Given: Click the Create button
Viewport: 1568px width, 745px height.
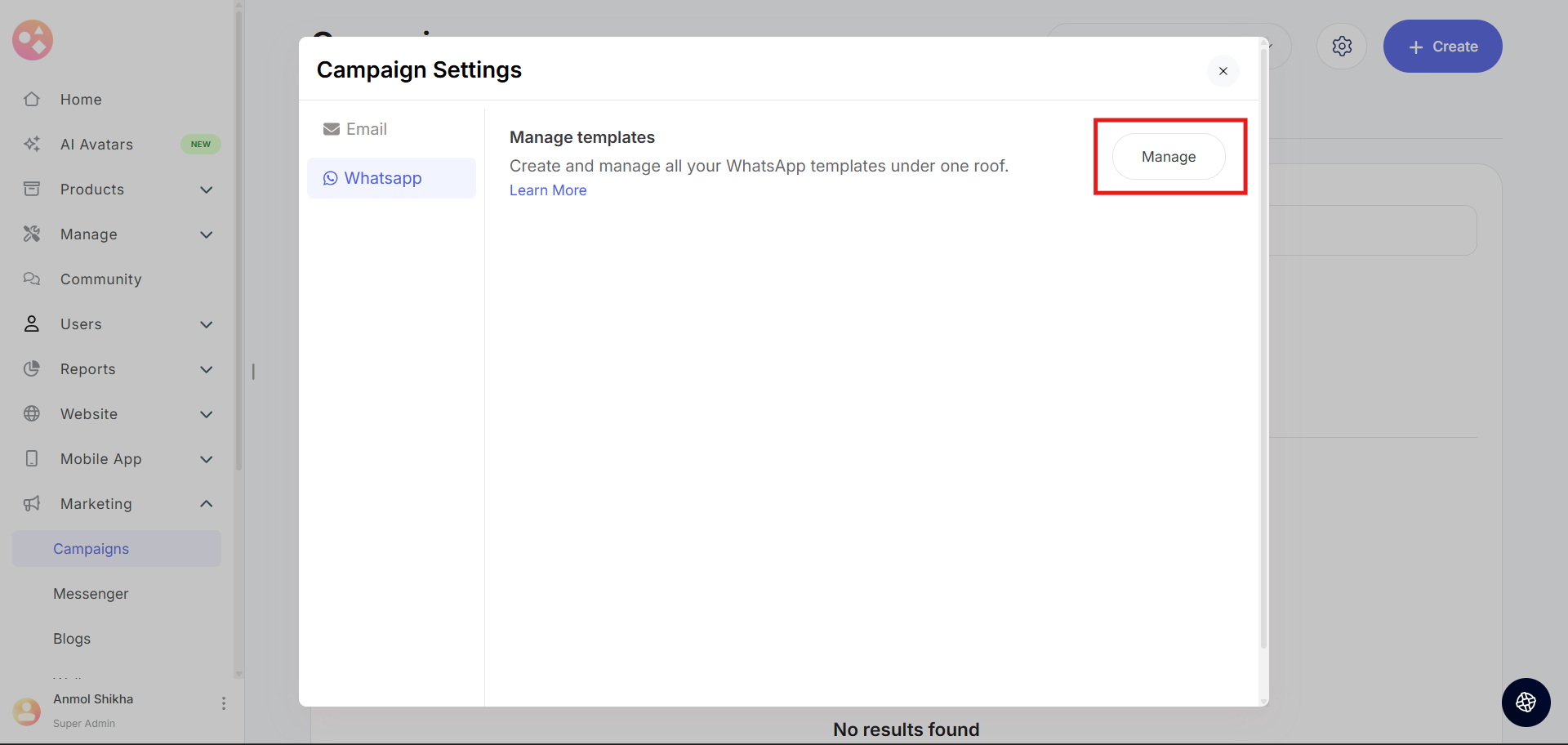Looking at the screenshot, I should (1442, 47).
